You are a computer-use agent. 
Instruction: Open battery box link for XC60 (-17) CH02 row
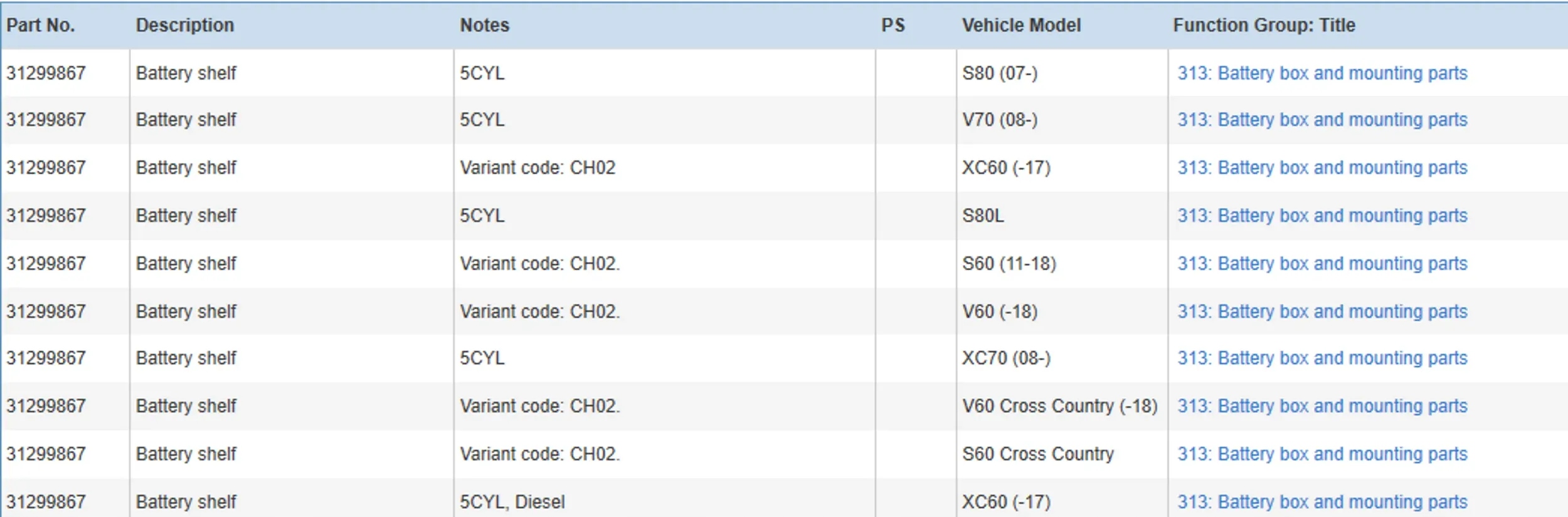[x=1322, y=168]
